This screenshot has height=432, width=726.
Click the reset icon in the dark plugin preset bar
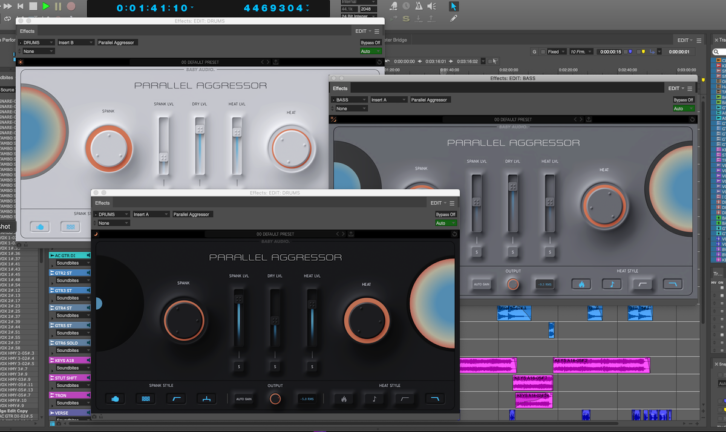(x=454, y=234)
